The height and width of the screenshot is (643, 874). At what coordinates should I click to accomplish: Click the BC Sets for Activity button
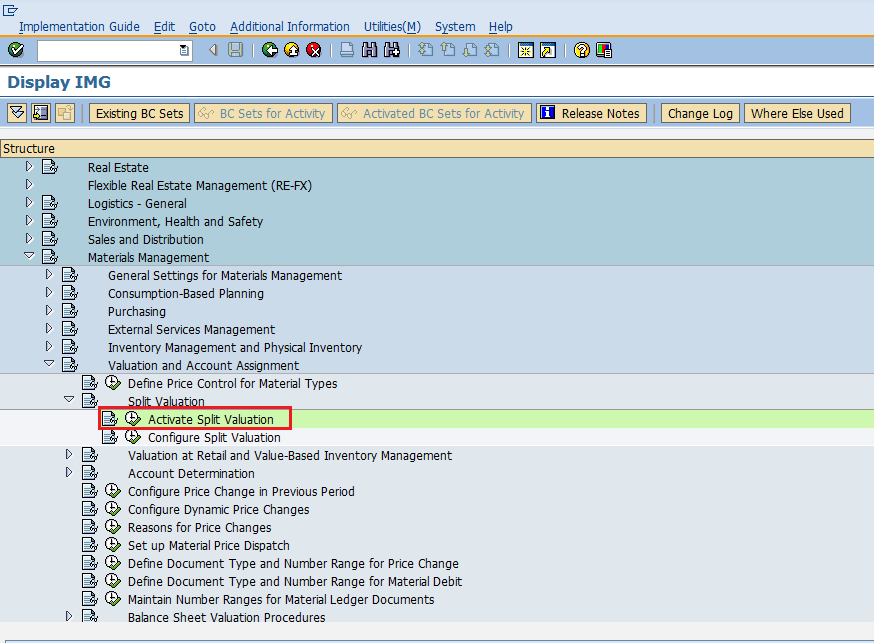coord(263,113)
